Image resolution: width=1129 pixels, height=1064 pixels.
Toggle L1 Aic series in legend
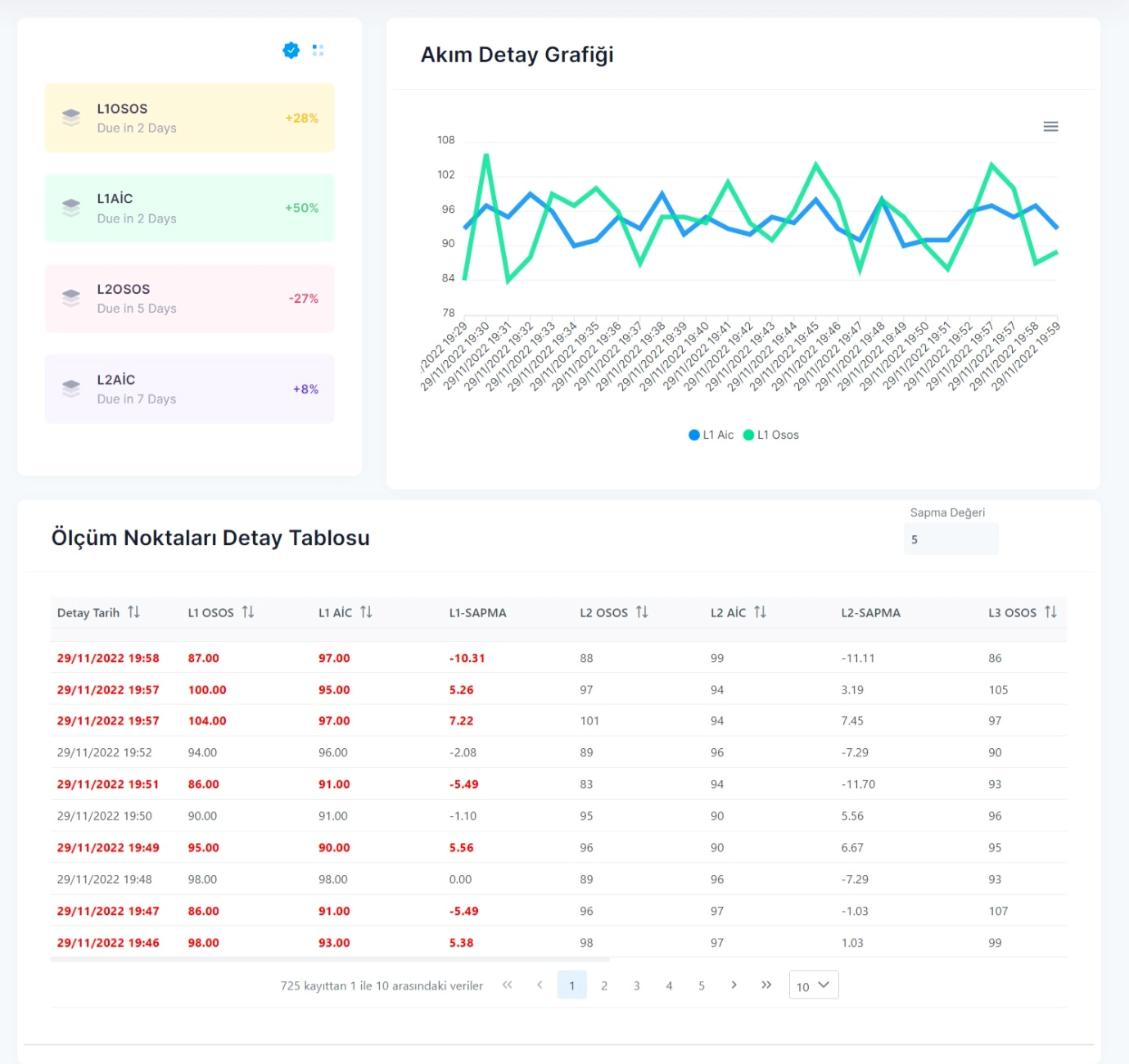pyautogui.click(x=711, y=435)
